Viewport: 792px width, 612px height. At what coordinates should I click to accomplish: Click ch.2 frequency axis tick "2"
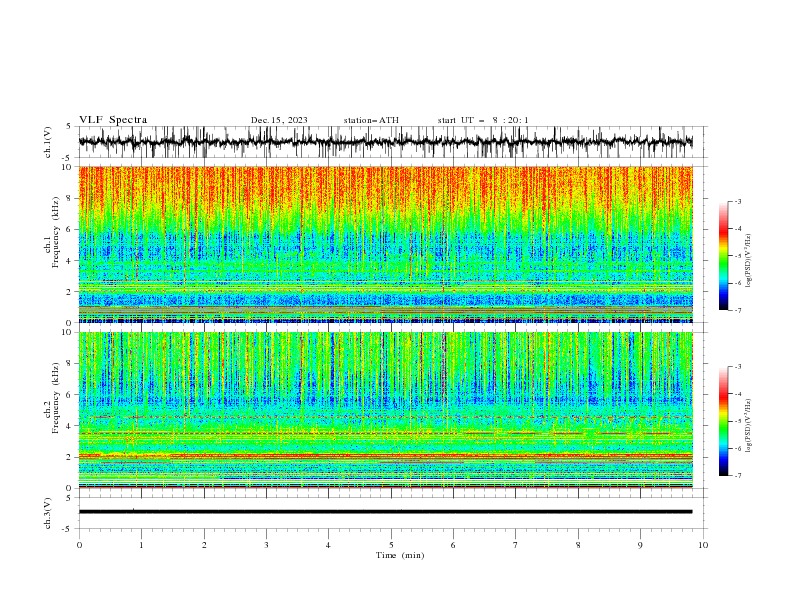coord(70,457)
